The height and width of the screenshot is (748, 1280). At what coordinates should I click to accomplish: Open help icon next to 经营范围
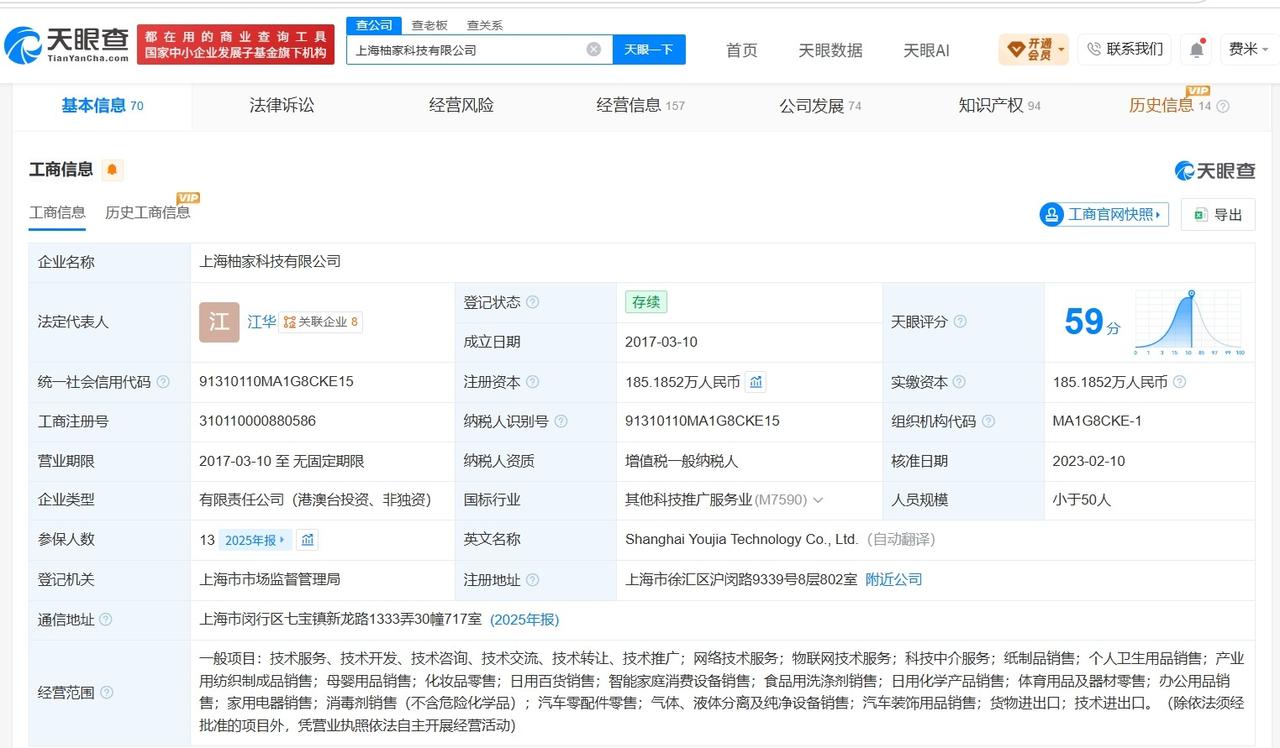[x=106, y=692]
